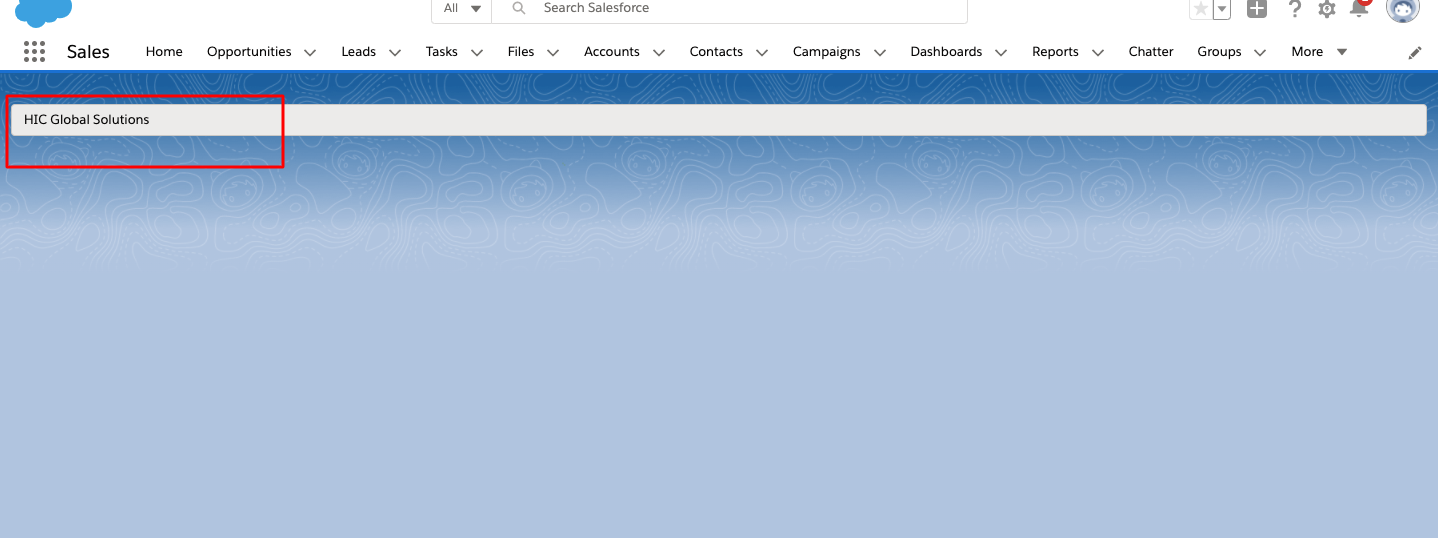
Task: Open the Chatter tab
Action: [x=1151, y=52]
